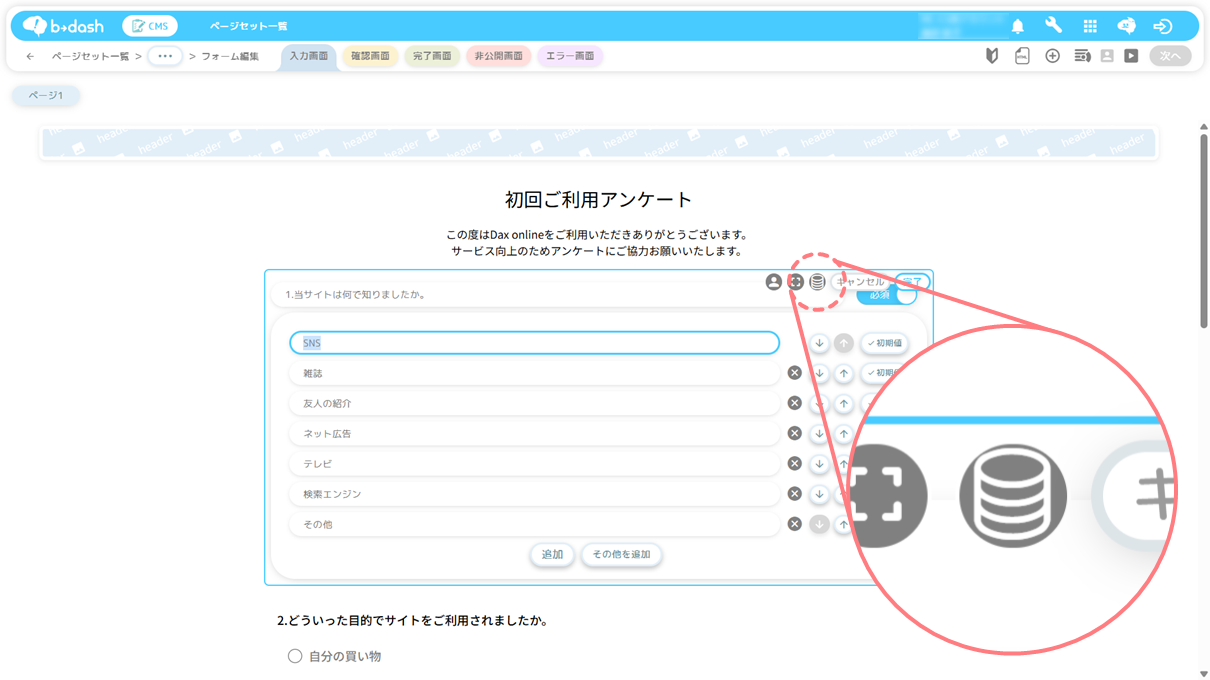Click the preview play icon in the toolbar
The width and height of the screenshot is (1210, 680).
click(1131, 56)
